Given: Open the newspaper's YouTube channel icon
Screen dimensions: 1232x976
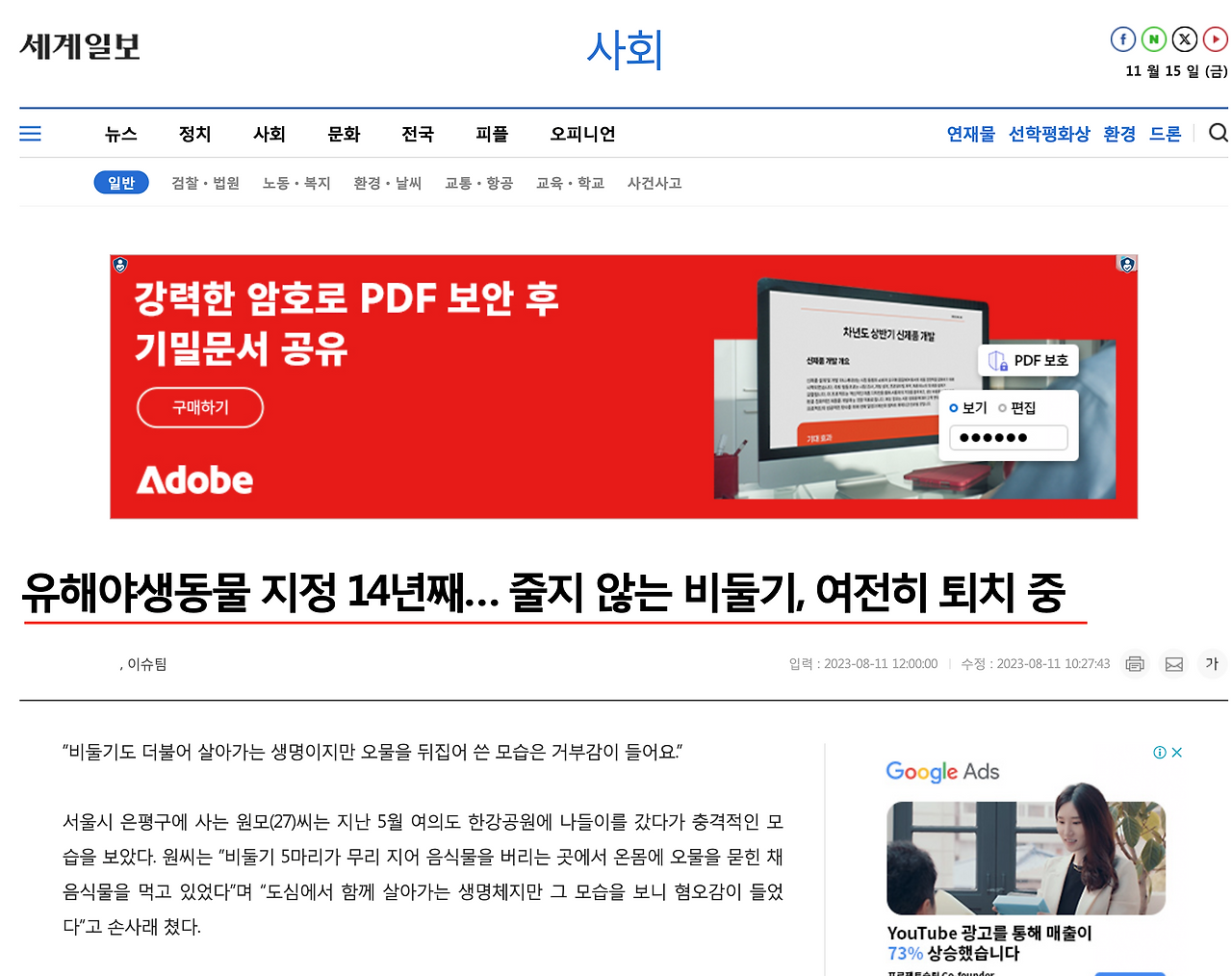Looking at the screenshot, I should click(x=1216, y=39).
